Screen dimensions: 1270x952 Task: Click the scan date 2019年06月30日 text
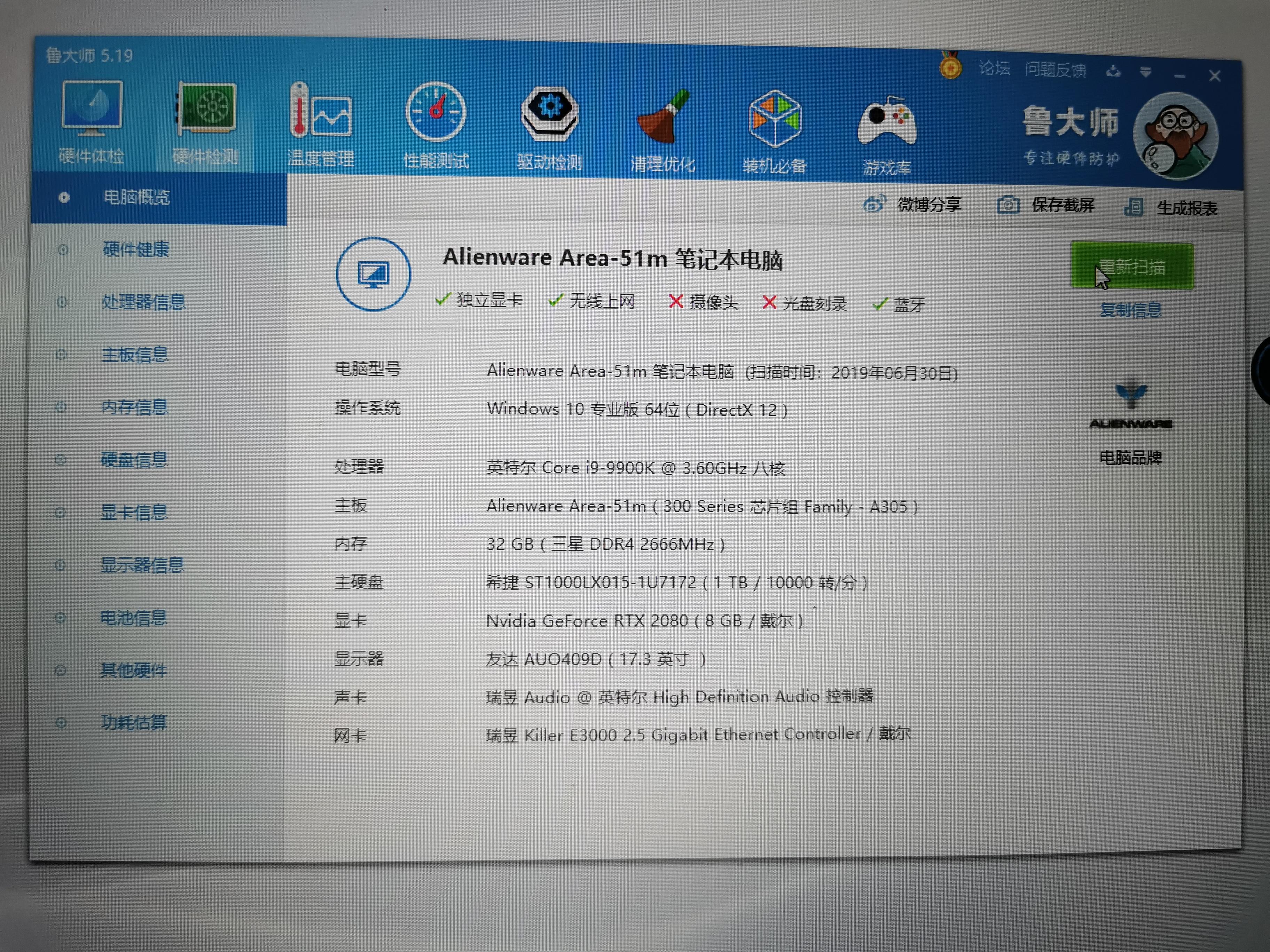[x=892, y=374]
